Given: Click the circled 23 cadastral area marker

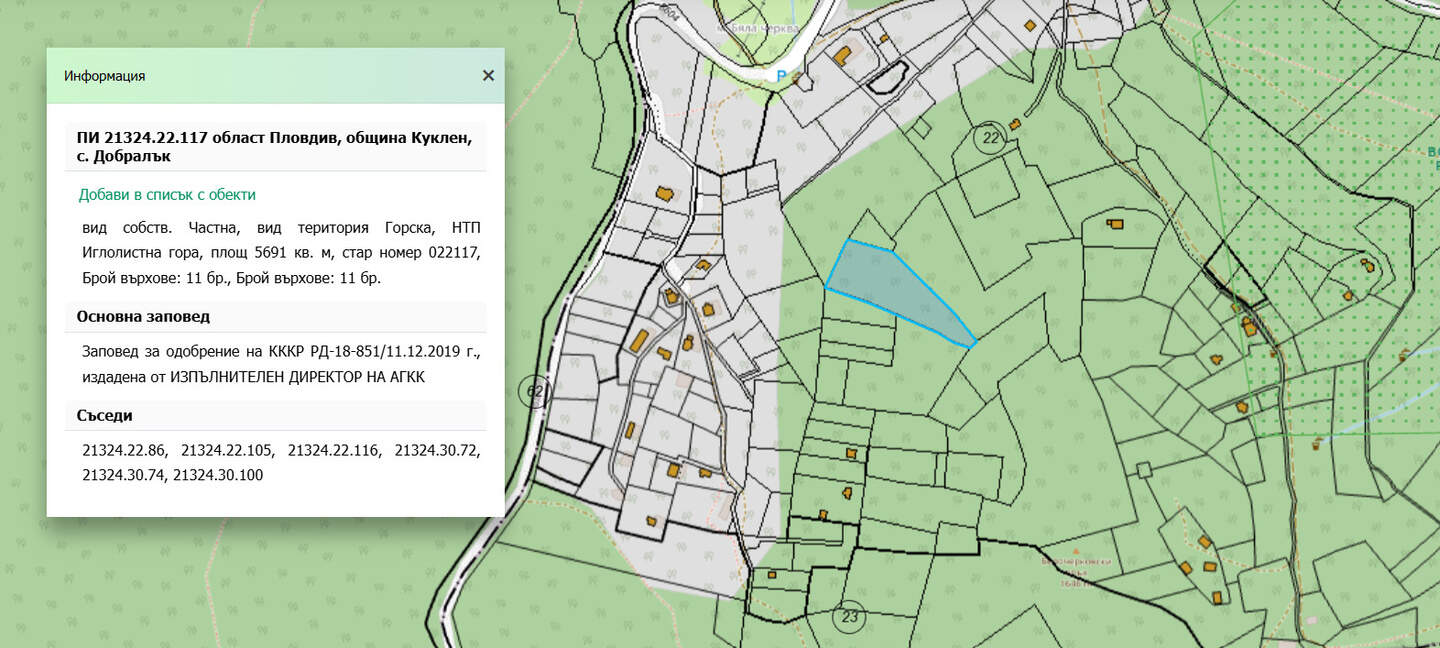Looking at the screenshot, I should click(850, 616).
